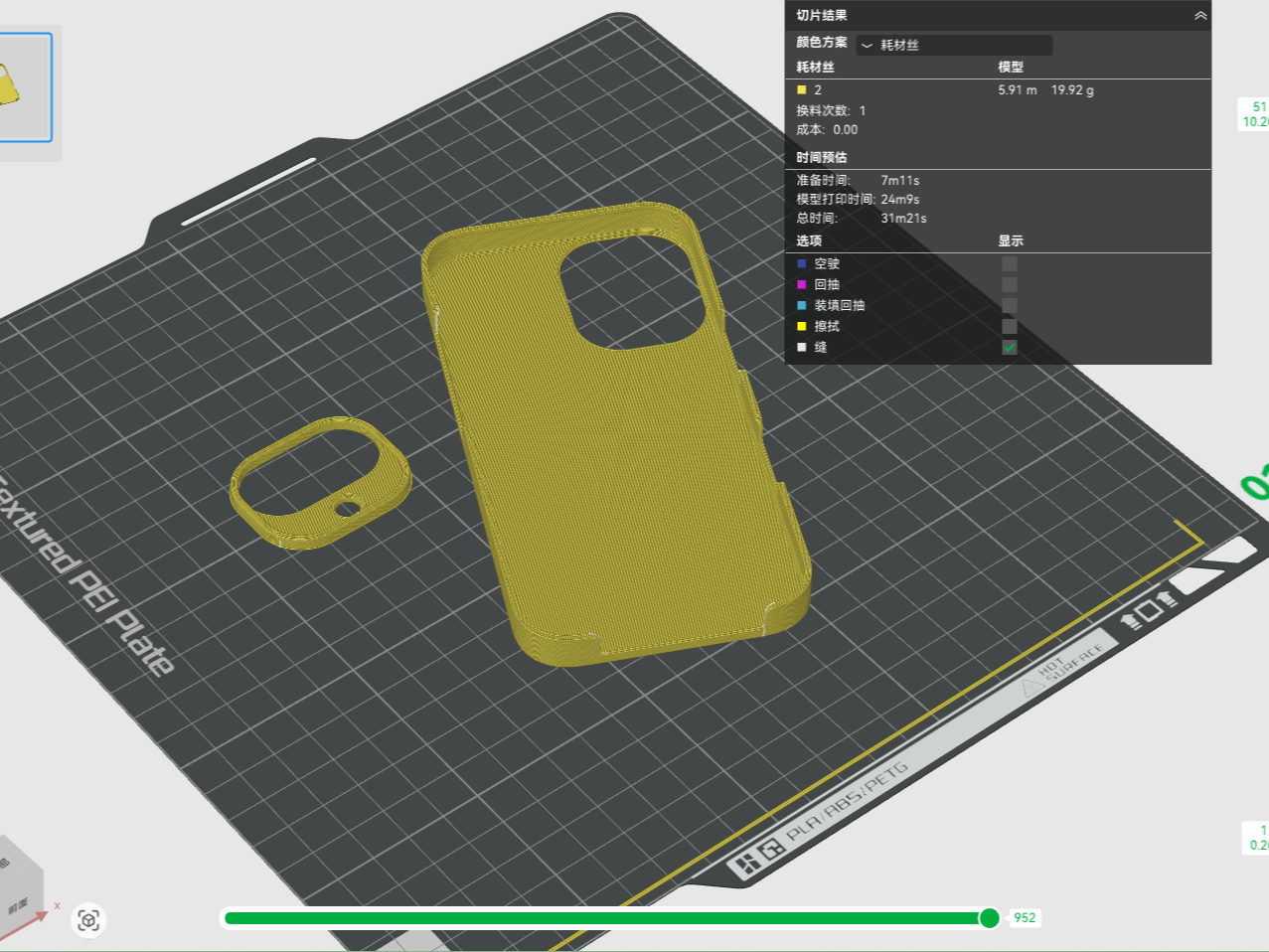Click the 952 move slider value label
Screen dimensions: 1269x952
coord(1025,918)
